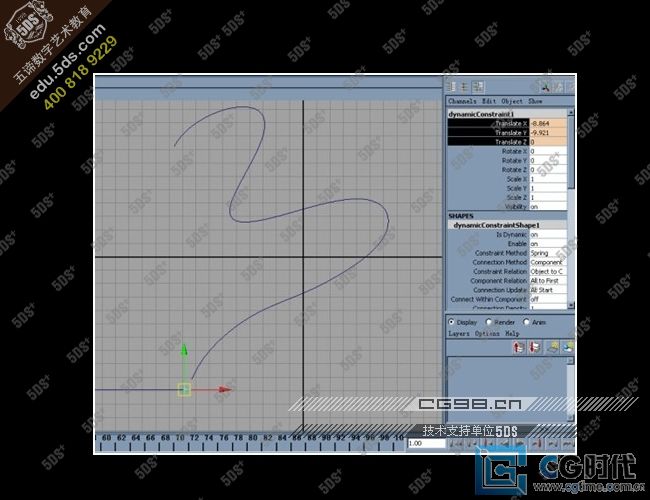The width and height of the screenshot is (650, 500).
Task: Click the Component Relation 'All to First' value
Action: 548,281
